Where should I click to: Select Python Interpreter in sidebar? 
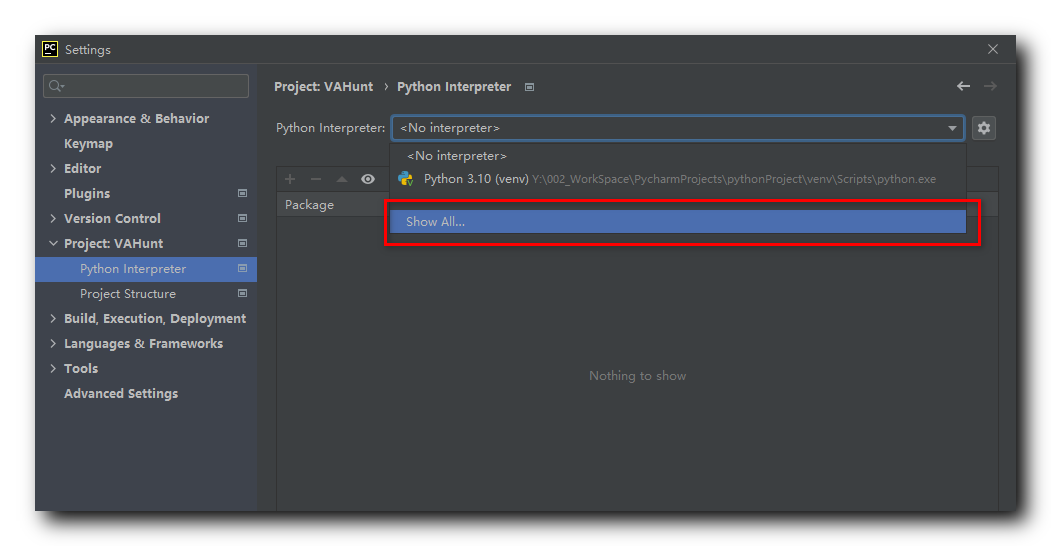tap(146, 269)
